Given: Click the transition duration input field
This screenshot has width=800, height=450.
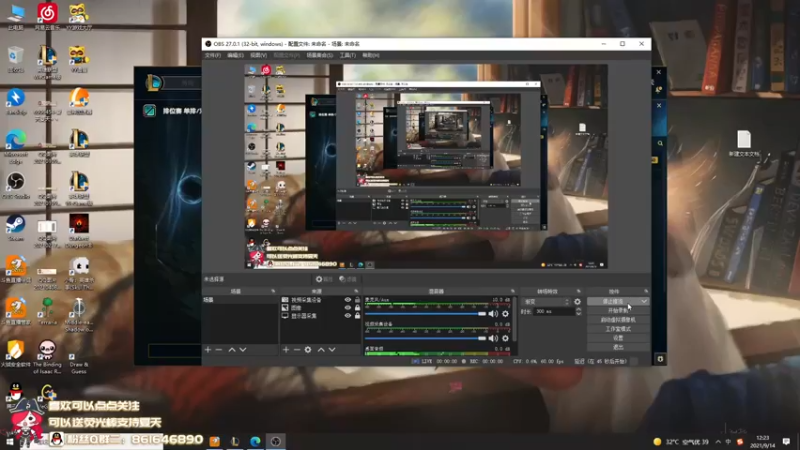Looking at the screenshot, I should click(x=554, y=311).
